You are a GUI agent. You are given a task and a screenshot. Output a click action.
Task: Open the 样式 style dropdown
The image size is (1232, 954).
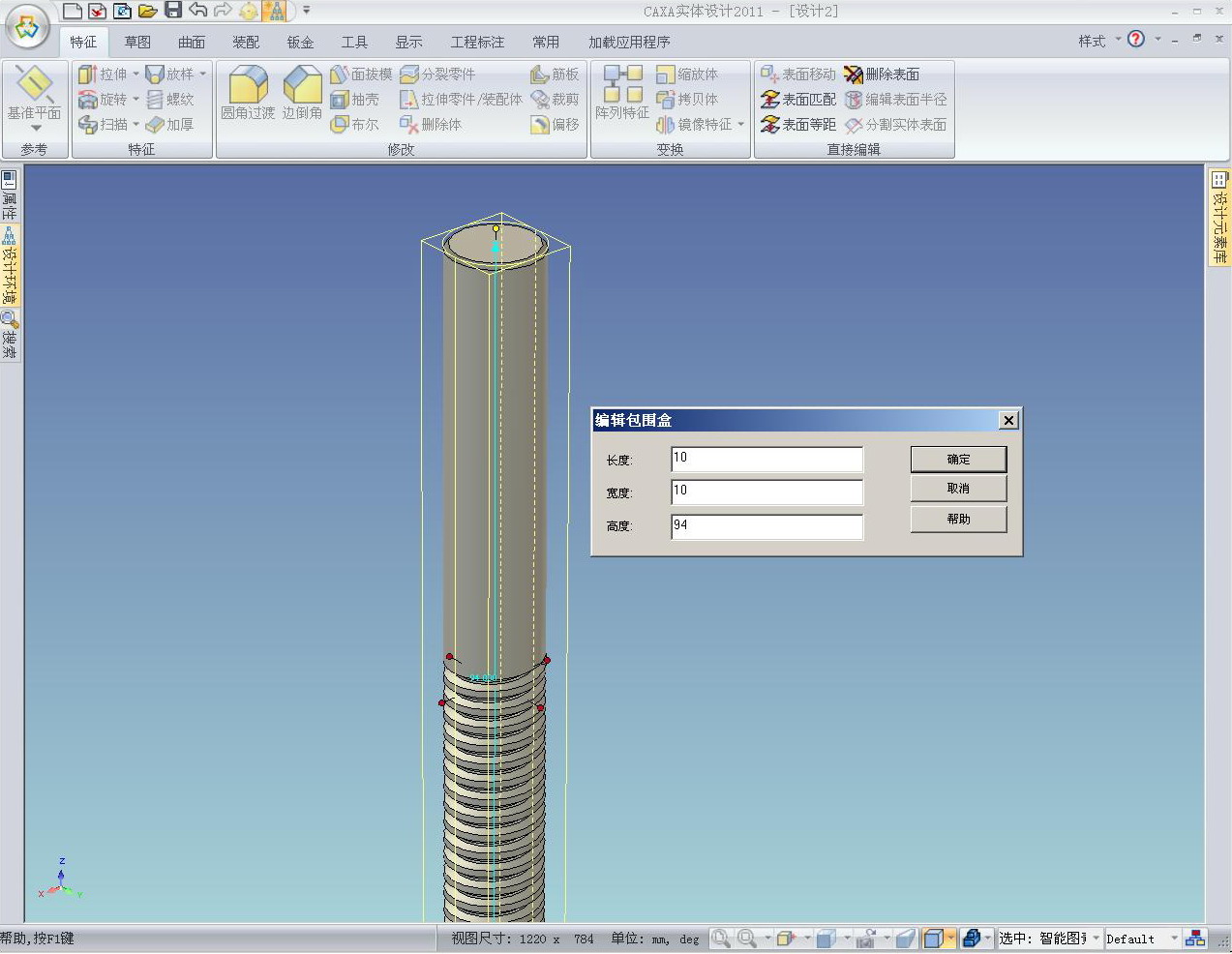(x=1099, y=41)
